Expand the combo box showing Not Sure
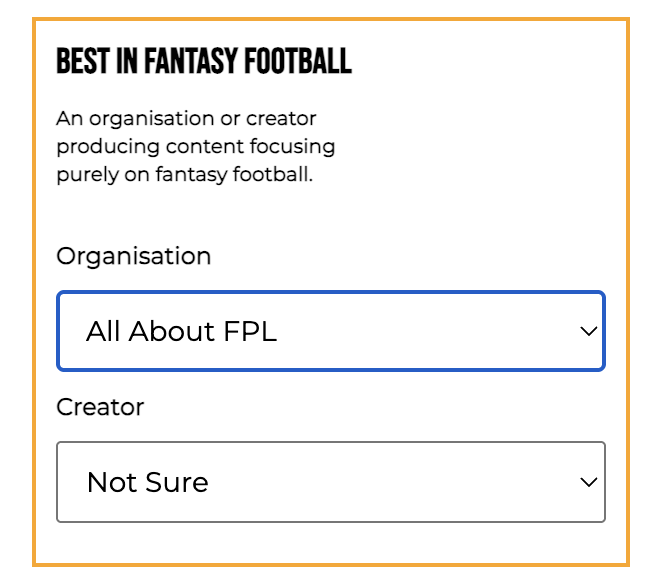This screenshot has height=576, width=648. coord(330,482)
